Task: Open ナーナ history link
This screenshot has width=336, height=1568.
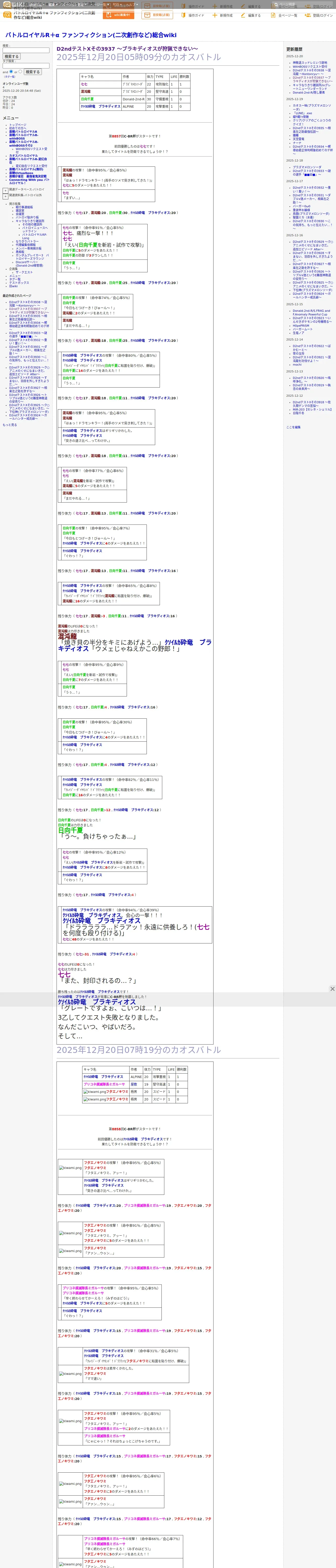Action: click(297, 142)
